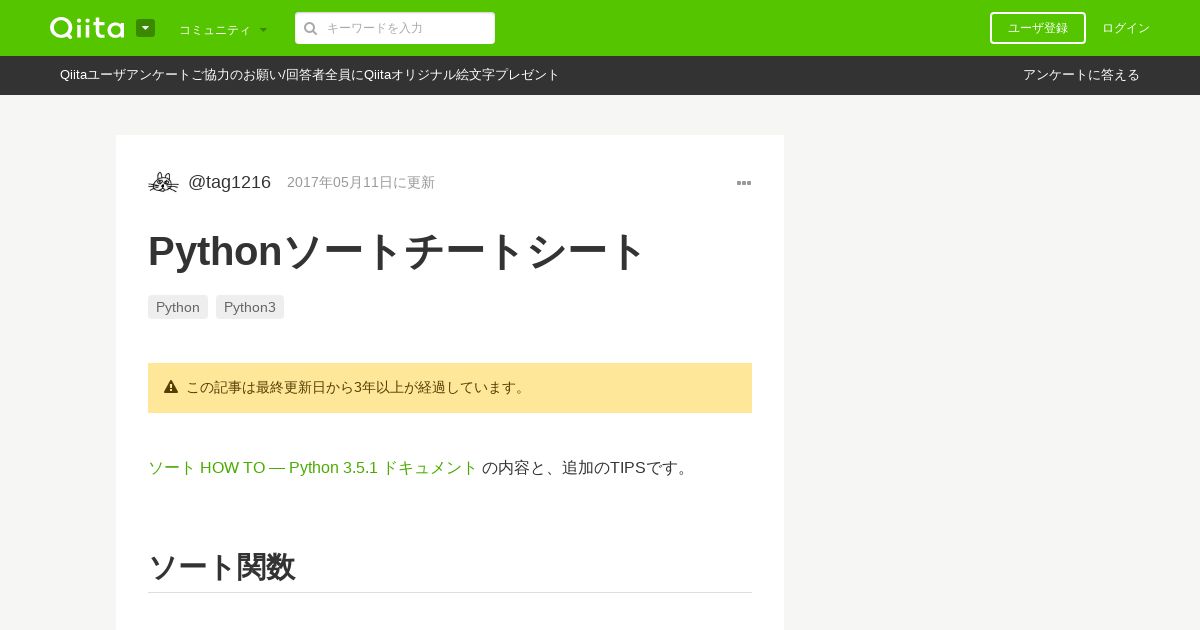This screenshot has height=630, width=1200.
Task: Open the dropdown arrow beside the Qiita logo
Action: tap(145, 28)
